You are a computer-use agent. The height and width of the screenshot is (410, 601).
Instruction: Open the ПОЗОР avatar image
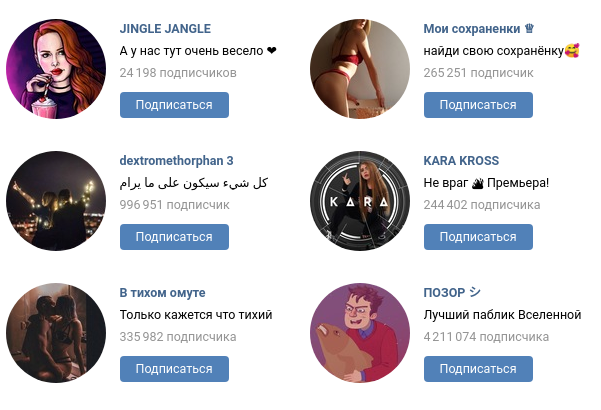(x=360, y=333)
